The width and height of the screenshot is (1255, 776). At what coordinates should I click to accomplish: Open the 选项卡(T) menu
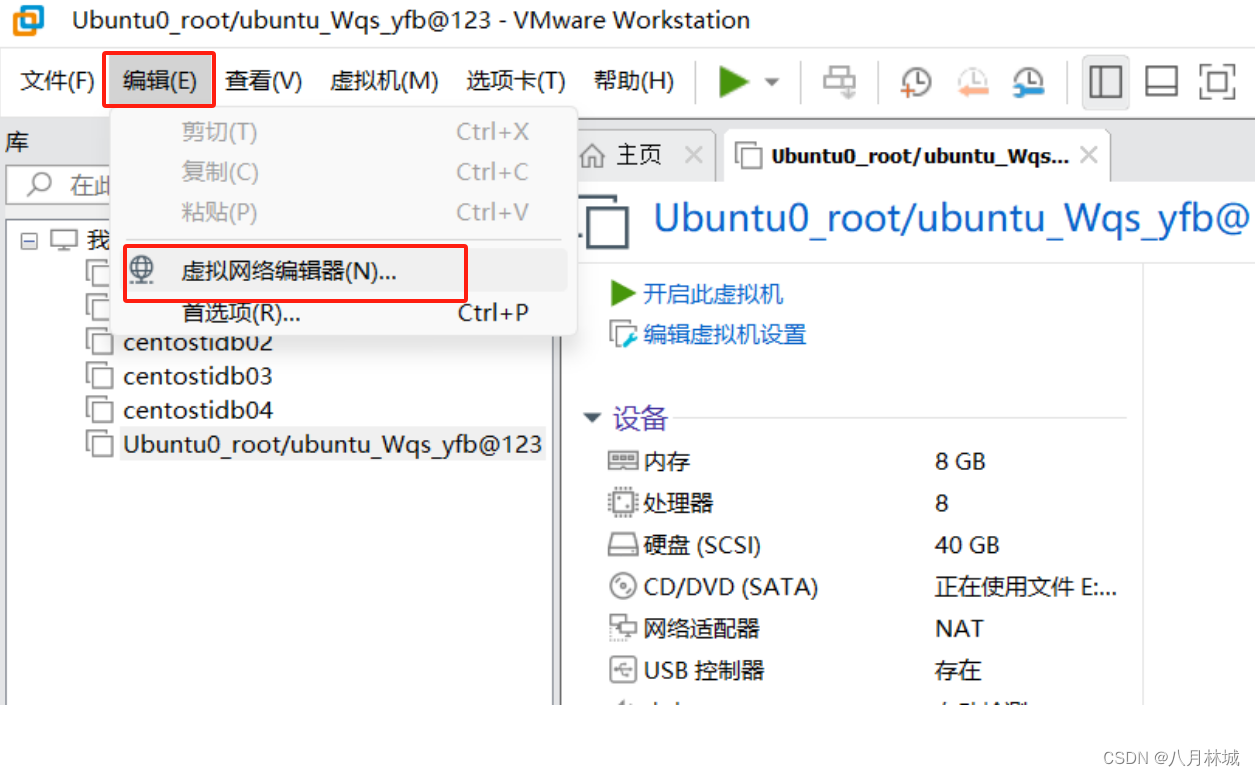click(x=515, y=81)
